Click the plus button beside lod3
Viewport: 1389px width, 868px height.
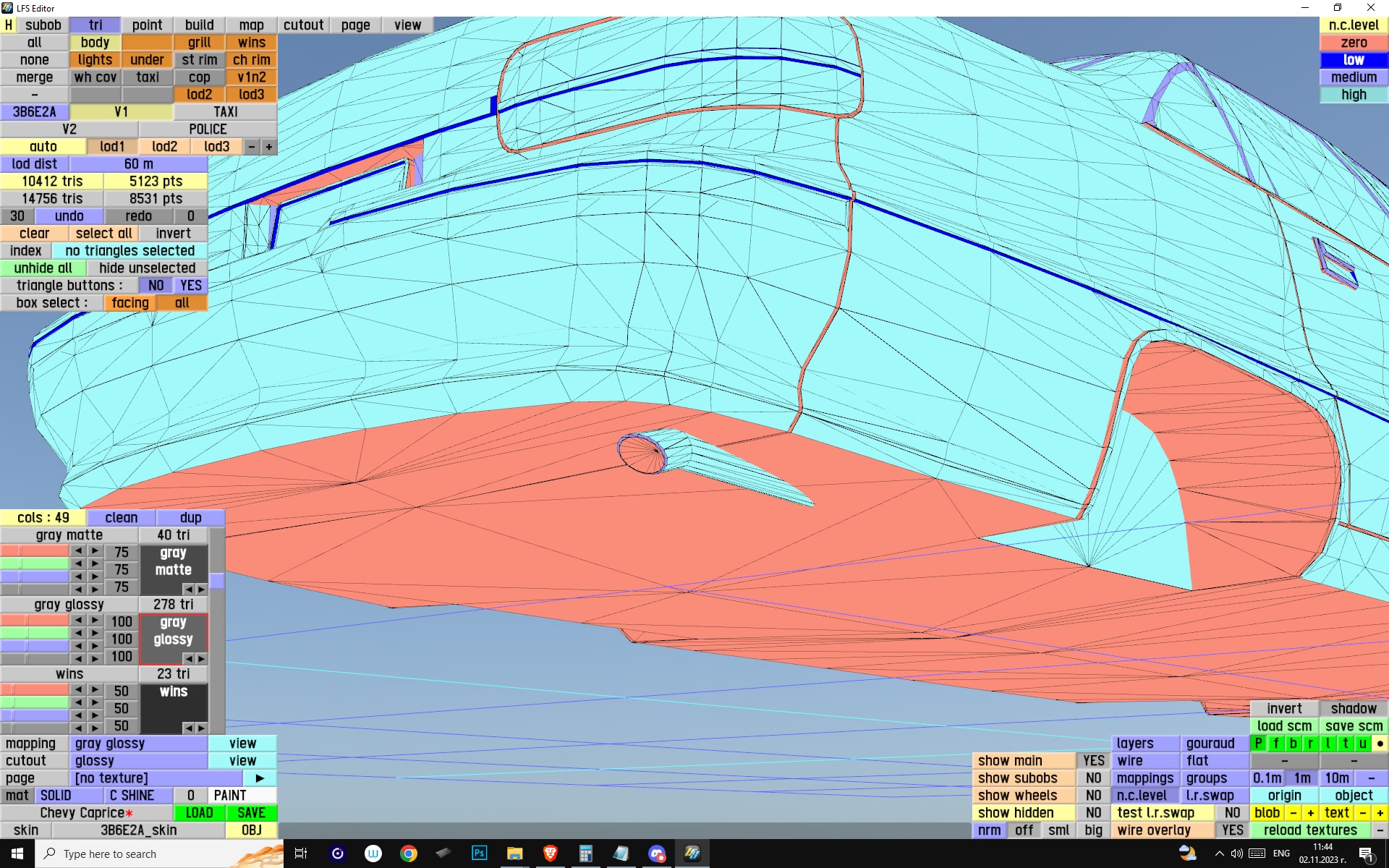[x=269, y=147]
